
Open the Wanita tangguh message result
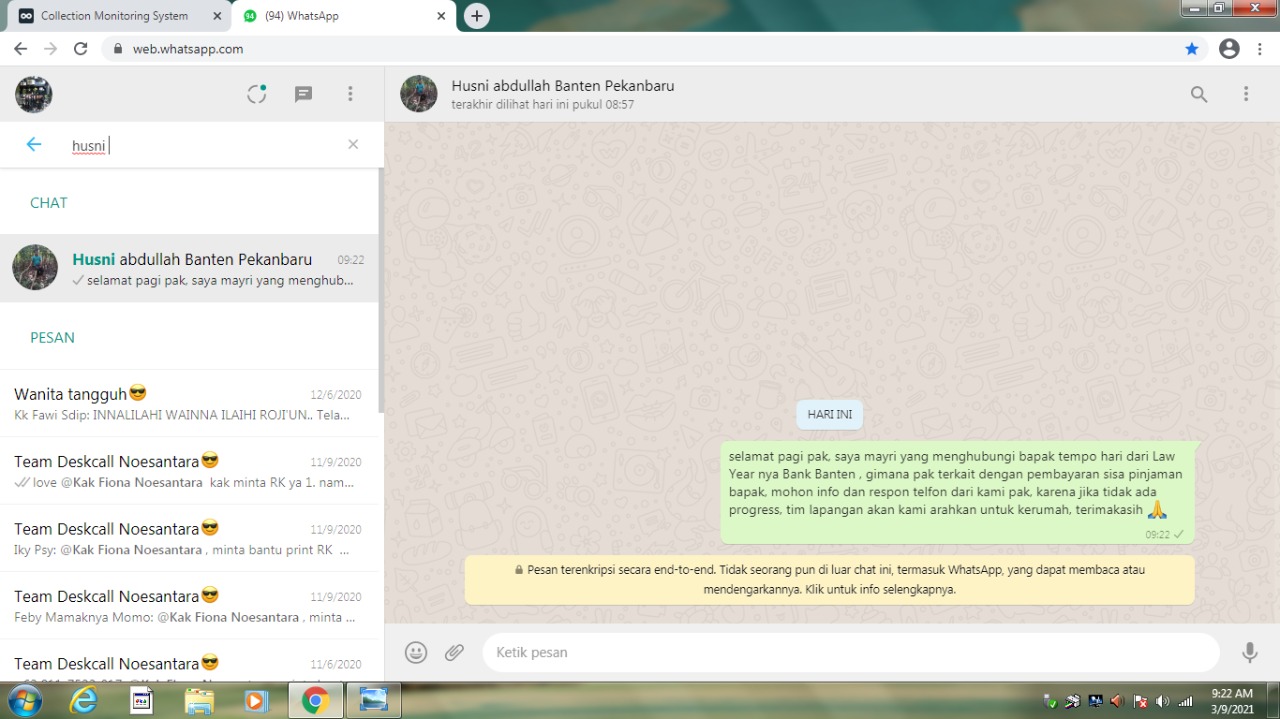tap(190, 403)
